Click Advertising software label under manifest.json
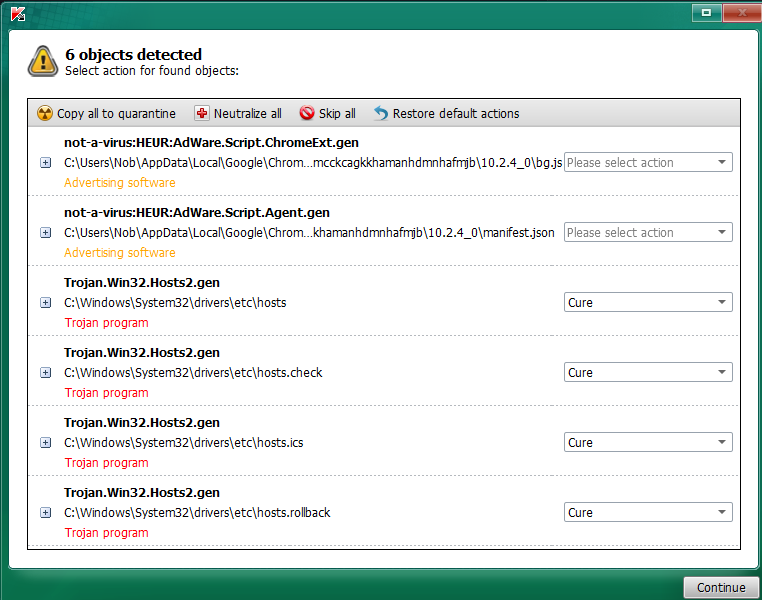Screen dimensions: 762x600 (x=120, y=253)
